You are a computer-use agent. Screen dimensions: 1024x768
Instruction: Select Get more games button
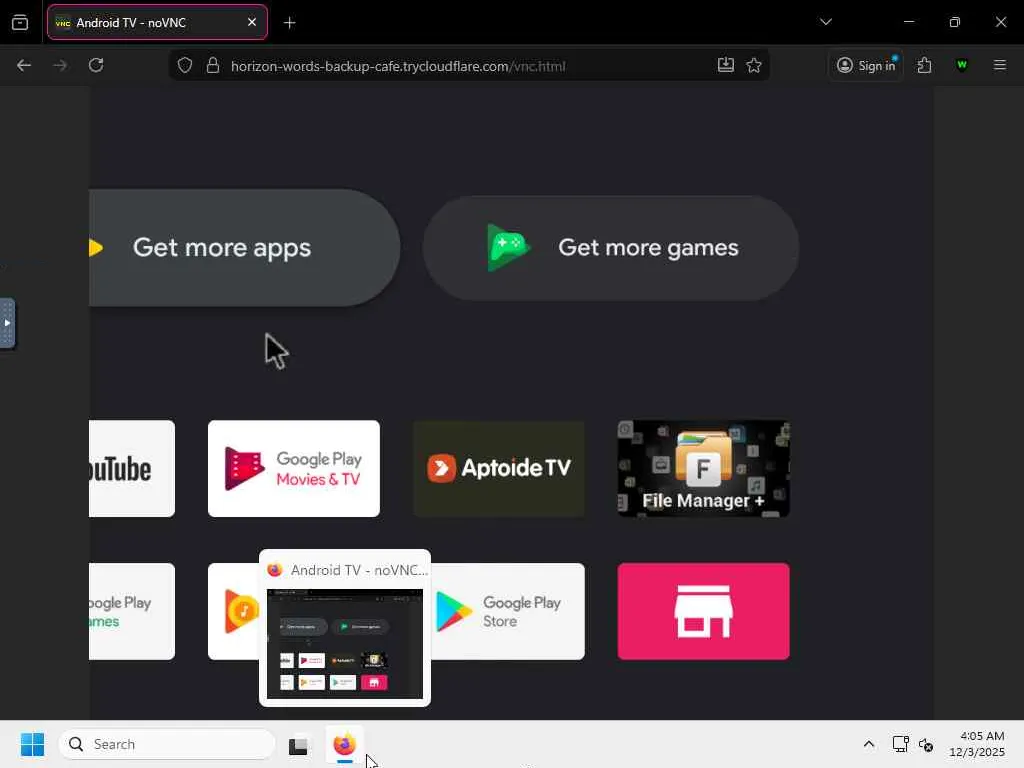(x=611, y=248)
